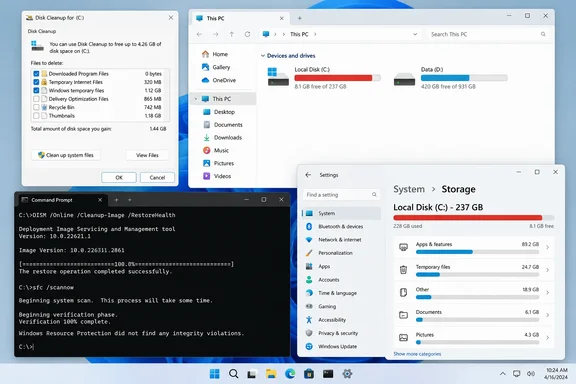Uncheck Downloaded Program Files checkbox
The image size is (576, 384).
[36, 73]
